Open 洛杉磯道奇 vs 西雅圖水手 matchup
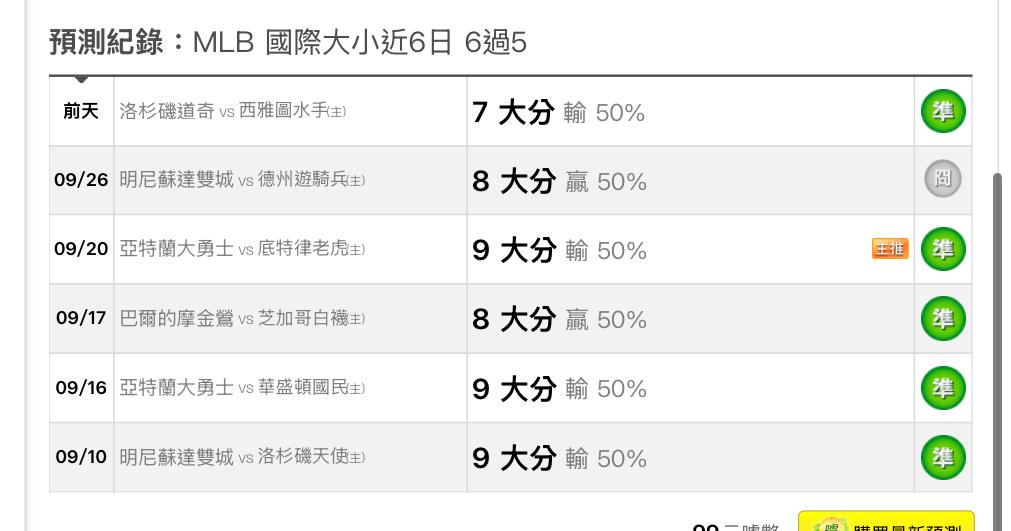Screen dimensions: 1011x531 point(232,111)
